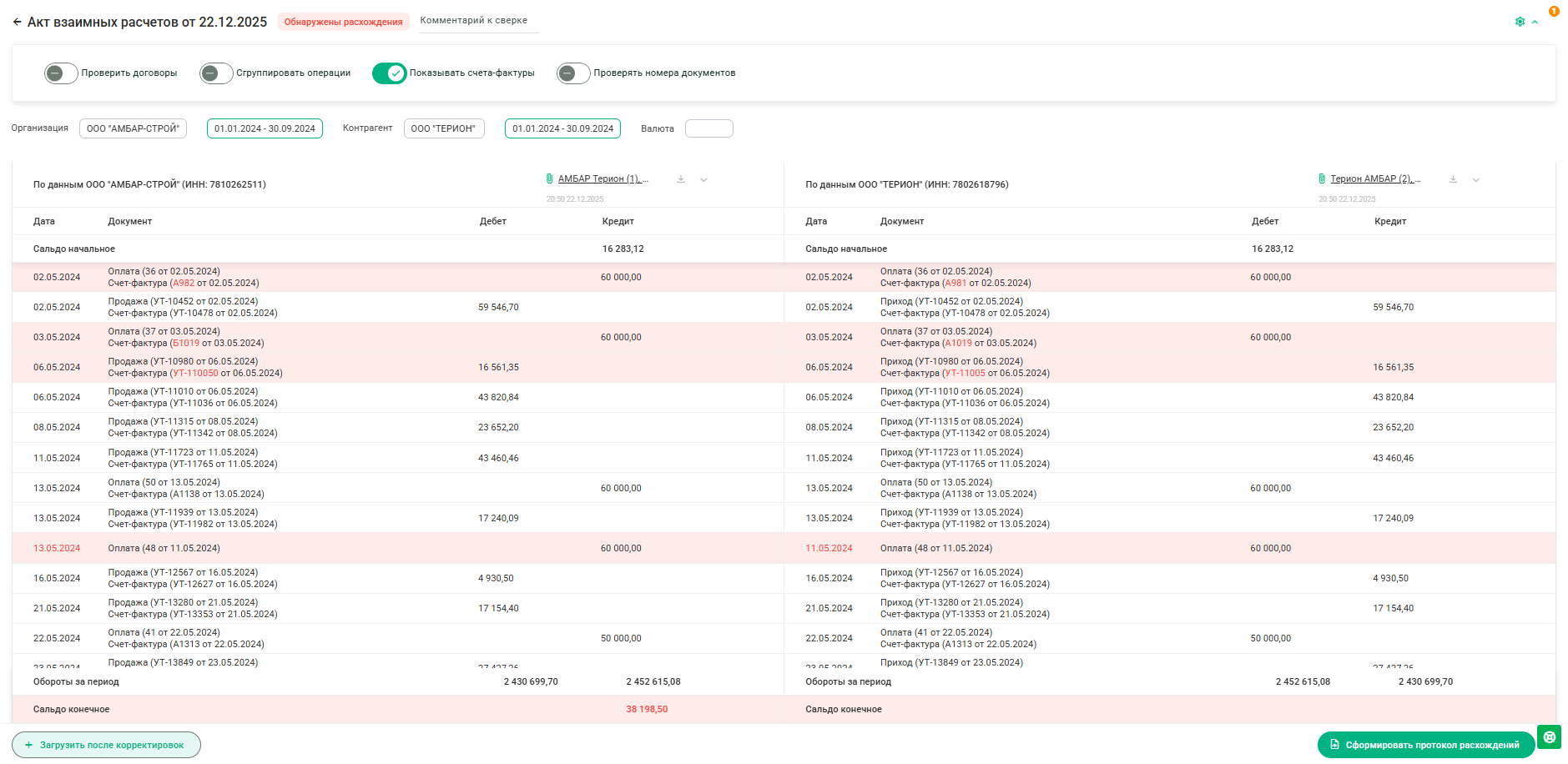Click Загрузить после корректировок button
This screenshot has height=764, width=1568.
pyautogui.click(x=106, y=745)
